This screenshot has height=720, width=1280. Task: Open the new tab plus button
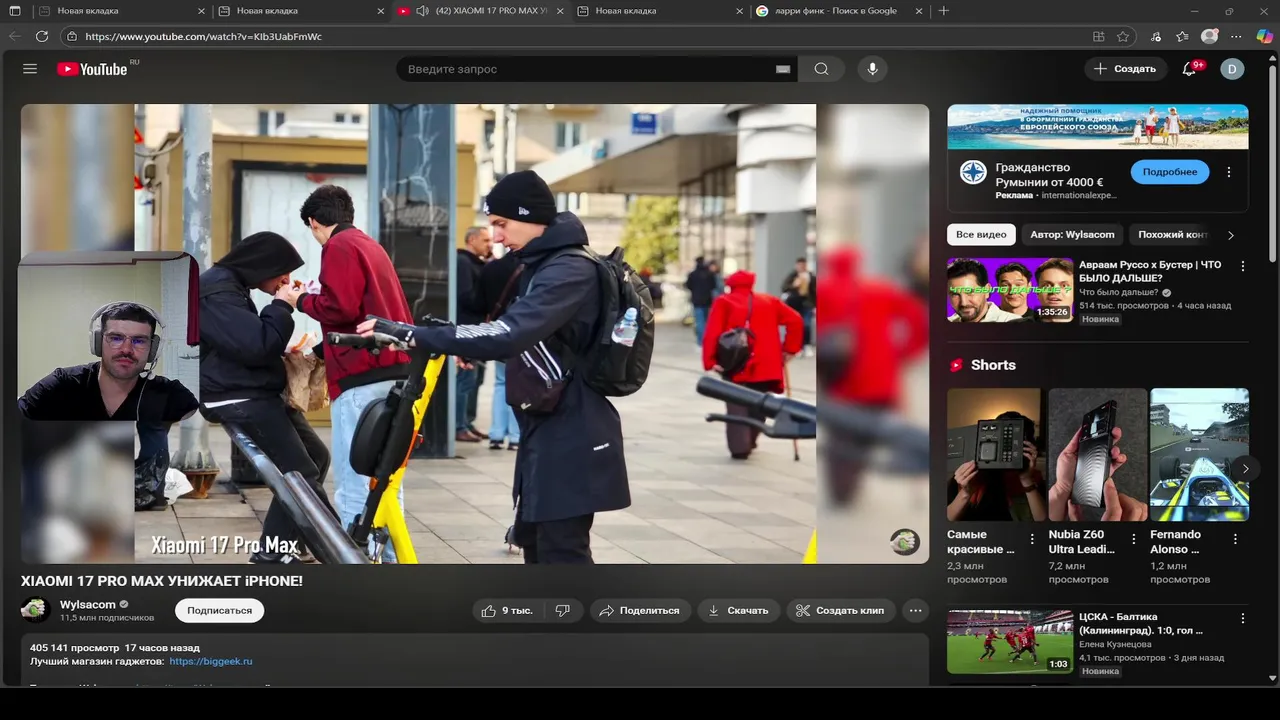point(943,11)
